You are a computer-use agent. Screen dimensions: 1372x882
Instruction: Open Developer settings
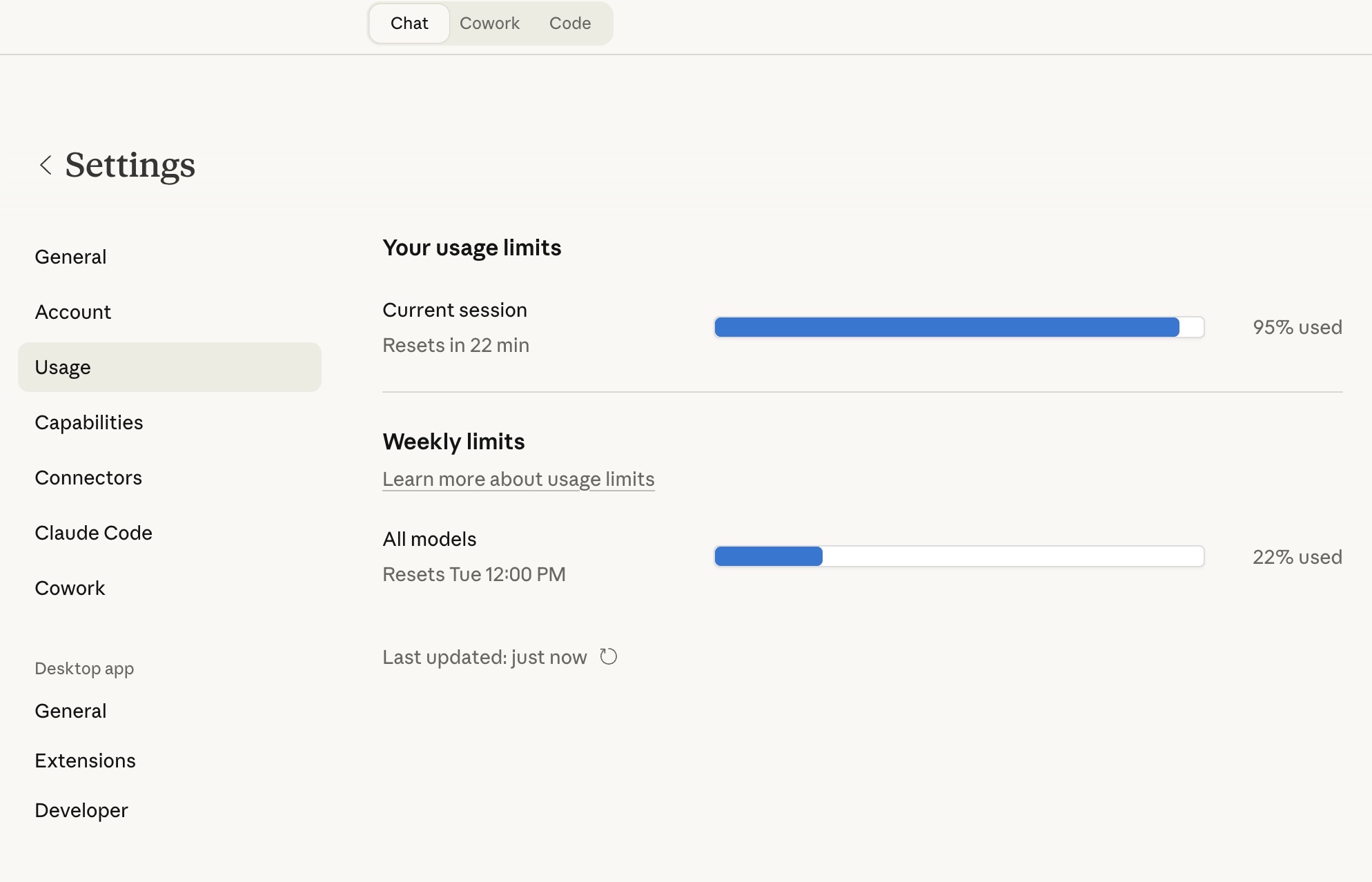click(x=81, y=810)
